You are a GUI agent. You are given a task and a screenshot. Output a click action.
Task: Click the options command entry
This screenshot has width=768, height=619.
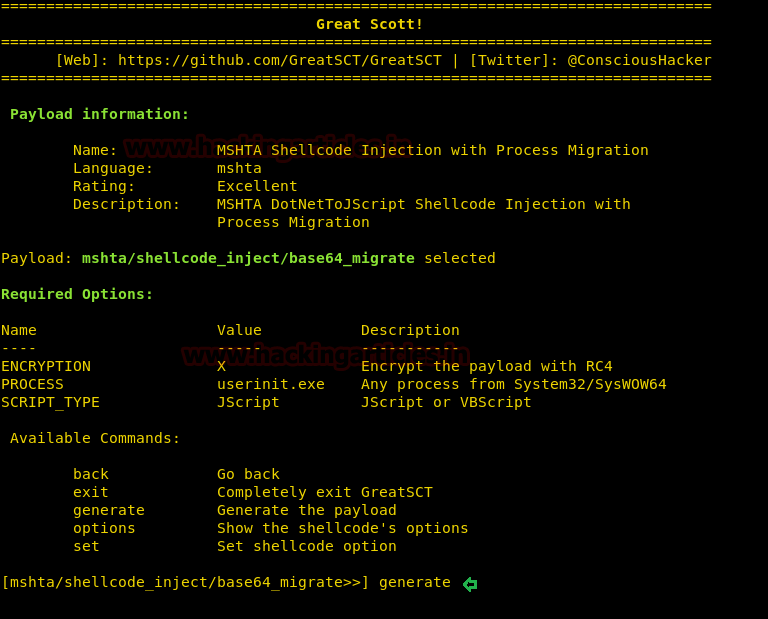point(104,529)
